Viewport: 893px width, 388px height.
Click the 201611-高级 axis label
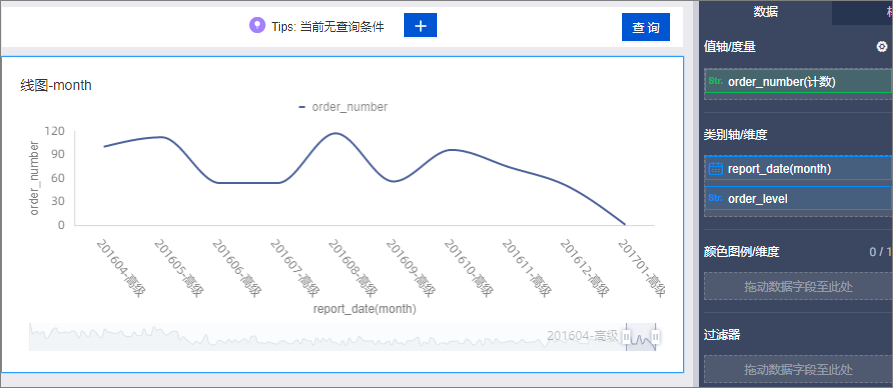point(526,268)
